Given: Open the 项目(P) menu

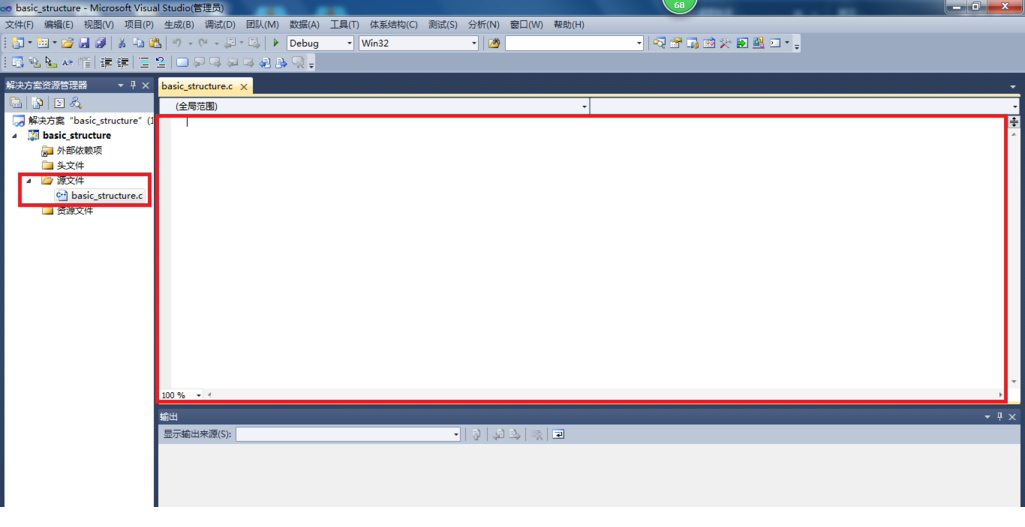Looking at the screenshot, I should pyautogui.click(x=139, y=24).
